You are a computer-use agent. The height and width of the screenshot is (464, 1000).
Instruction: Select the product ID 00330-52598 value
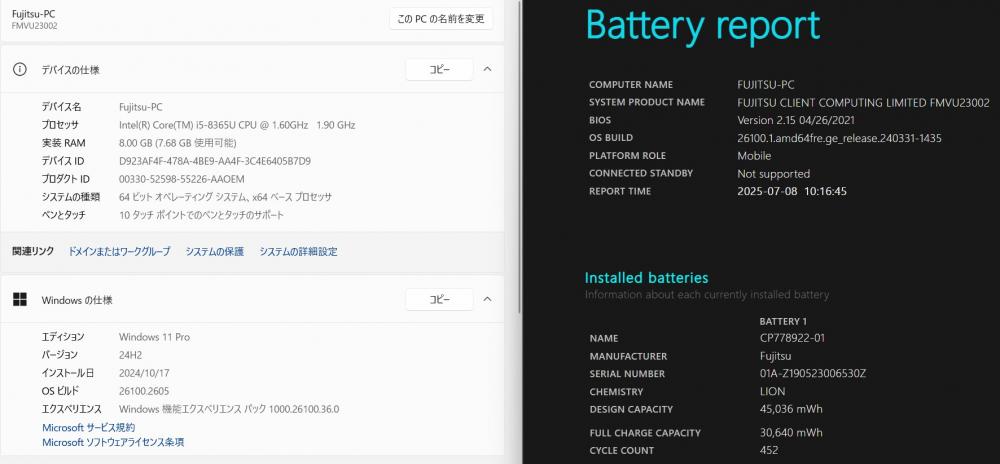pos(182,179)
